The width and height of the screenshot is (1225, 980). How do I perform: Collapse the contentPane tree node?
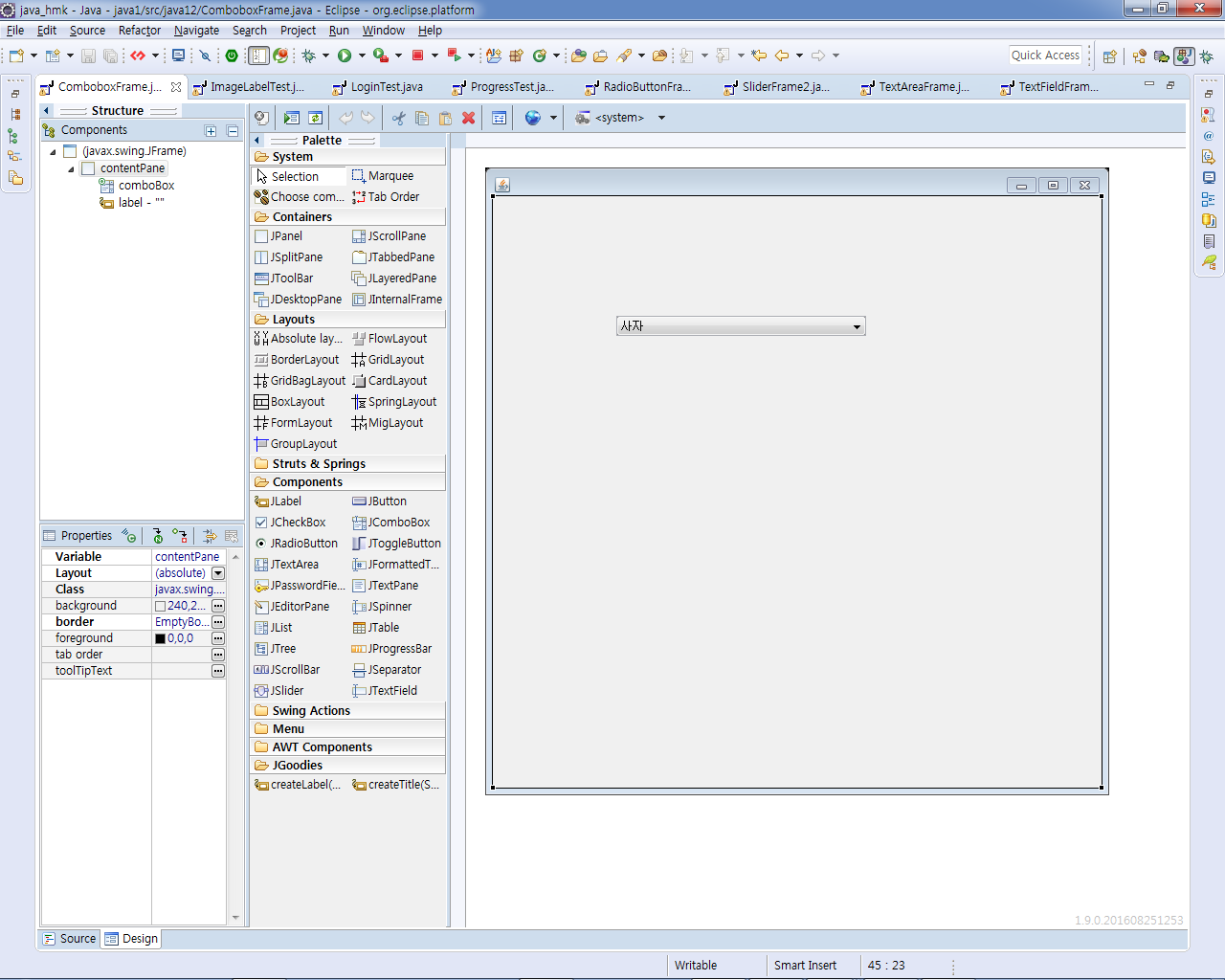[71, 169]
